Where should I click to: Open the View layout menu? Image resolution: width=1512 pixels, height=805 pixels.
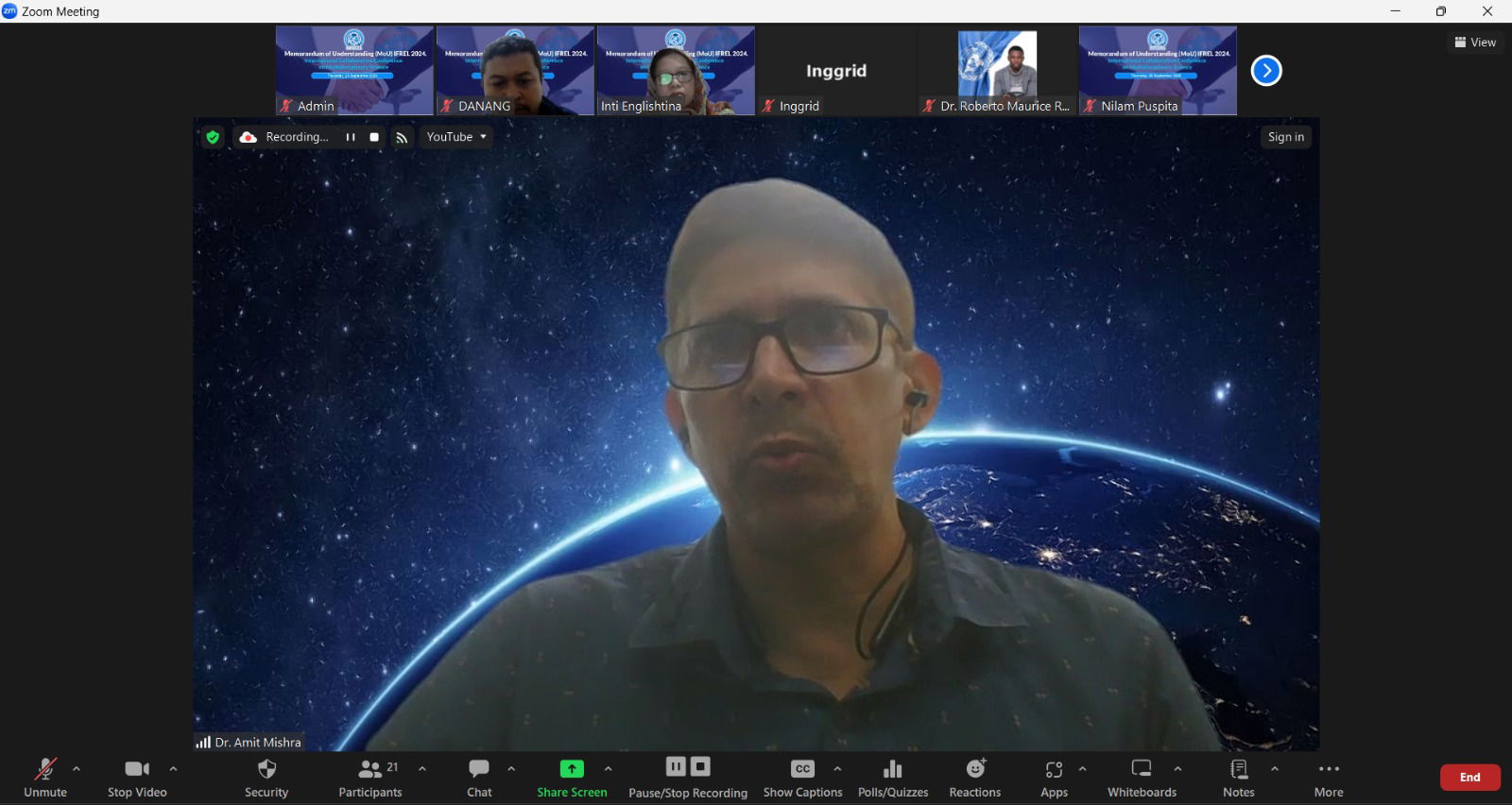(1475, 43)
